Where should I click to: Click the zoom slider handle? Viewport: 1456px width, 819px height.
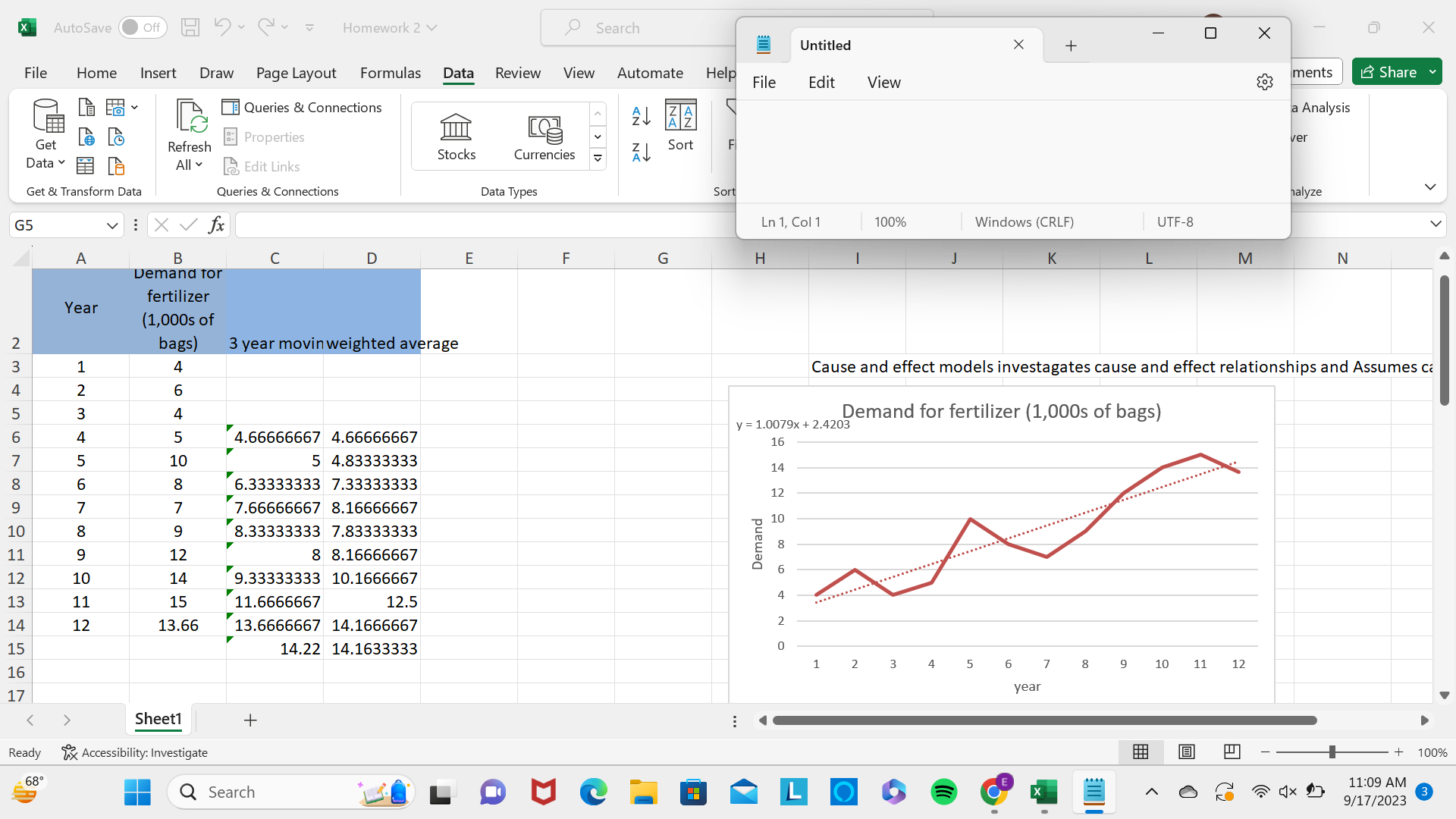coord(1332,752)
